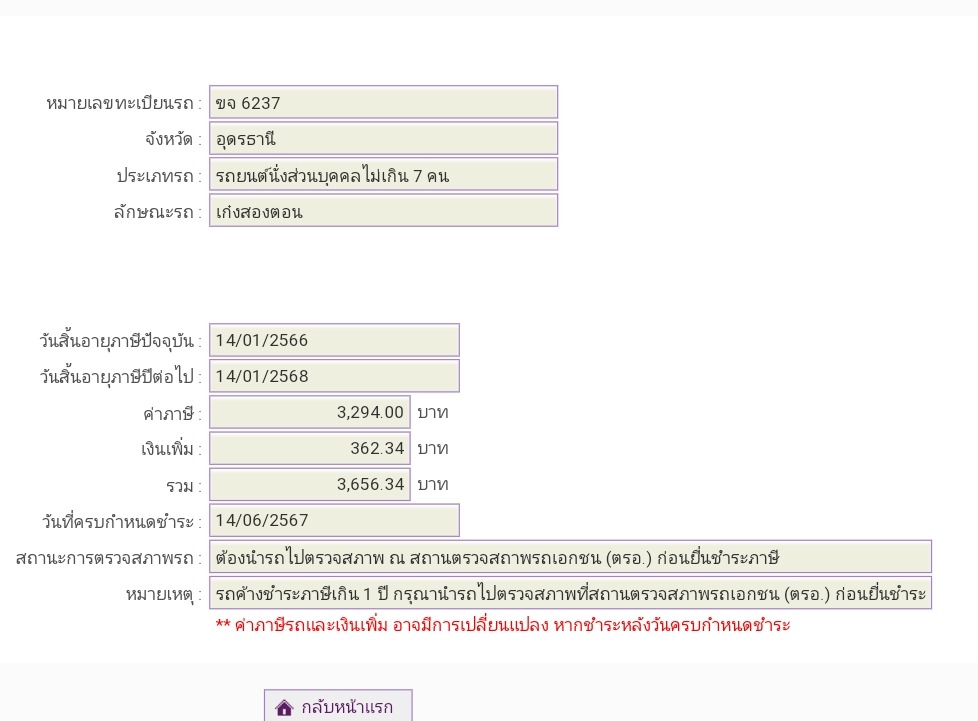
Task: Click the บาท unit beside รวม amount
Action: (x=433, y=485)
